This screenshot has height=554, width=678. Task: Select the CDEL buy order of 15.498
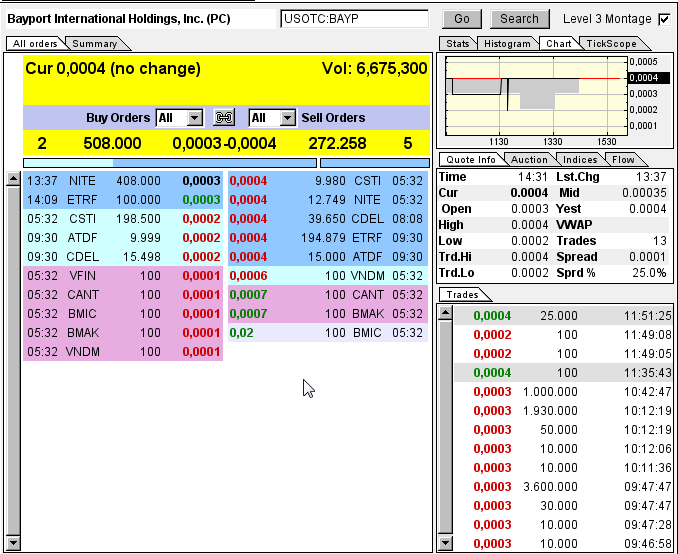(x=123, y=257)
